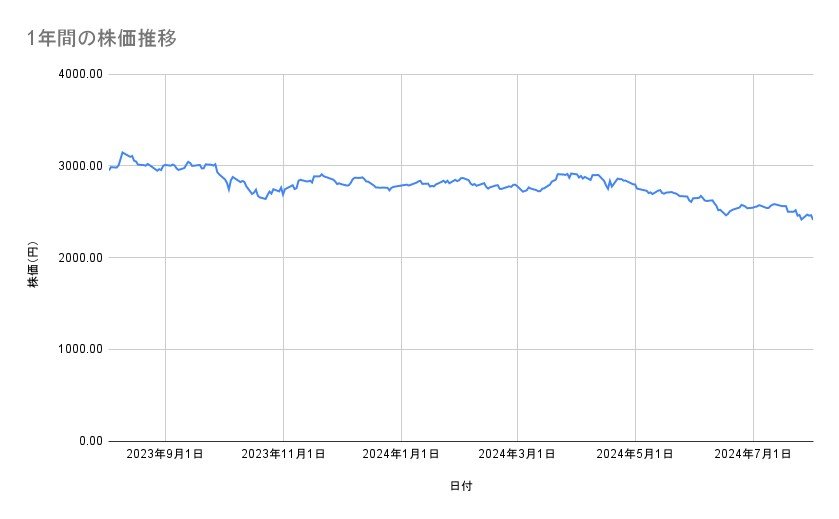
Task: Click the chart title 1年間の株価推移
Action: pyautogui.click(x=104, y=38)
